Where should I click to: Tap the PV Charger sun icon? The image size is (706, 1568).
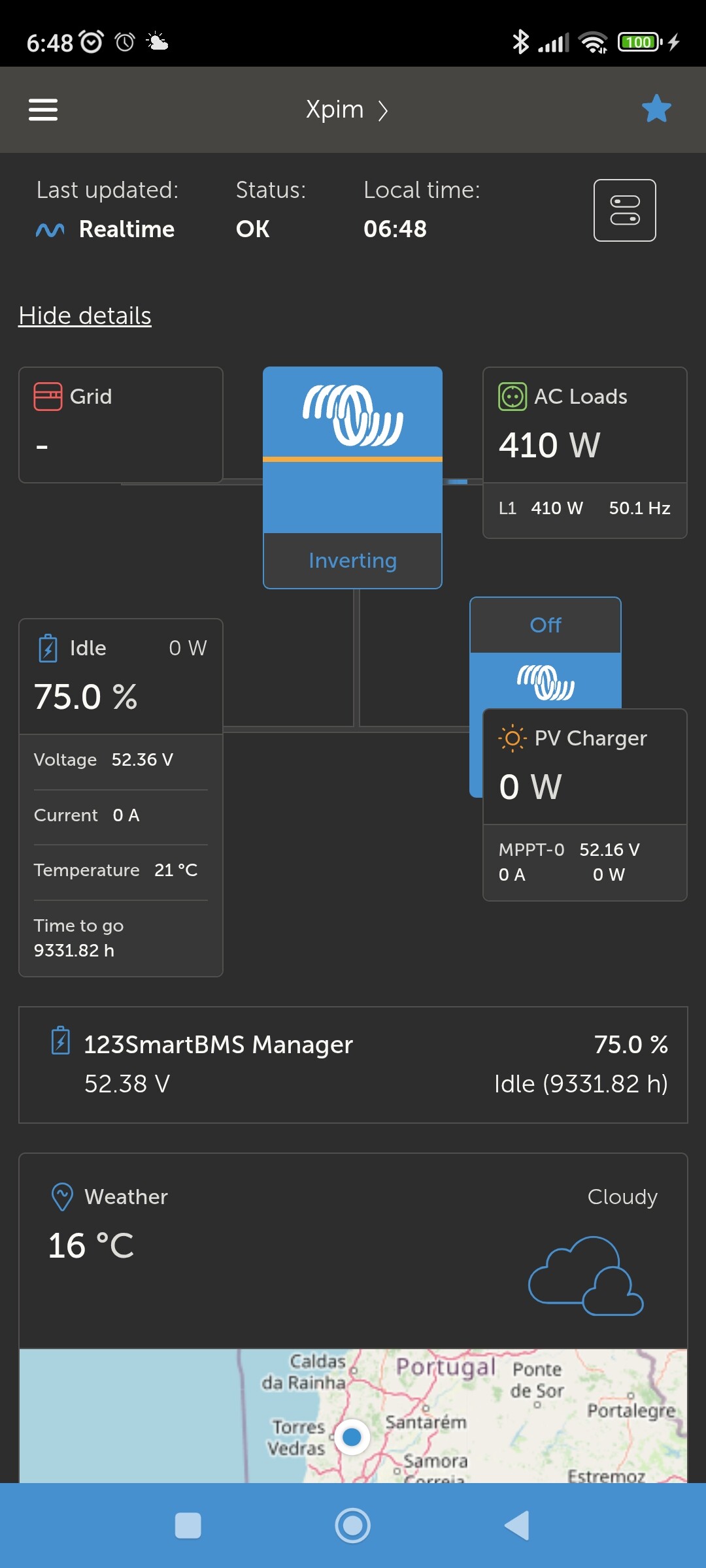click(512, 738)
